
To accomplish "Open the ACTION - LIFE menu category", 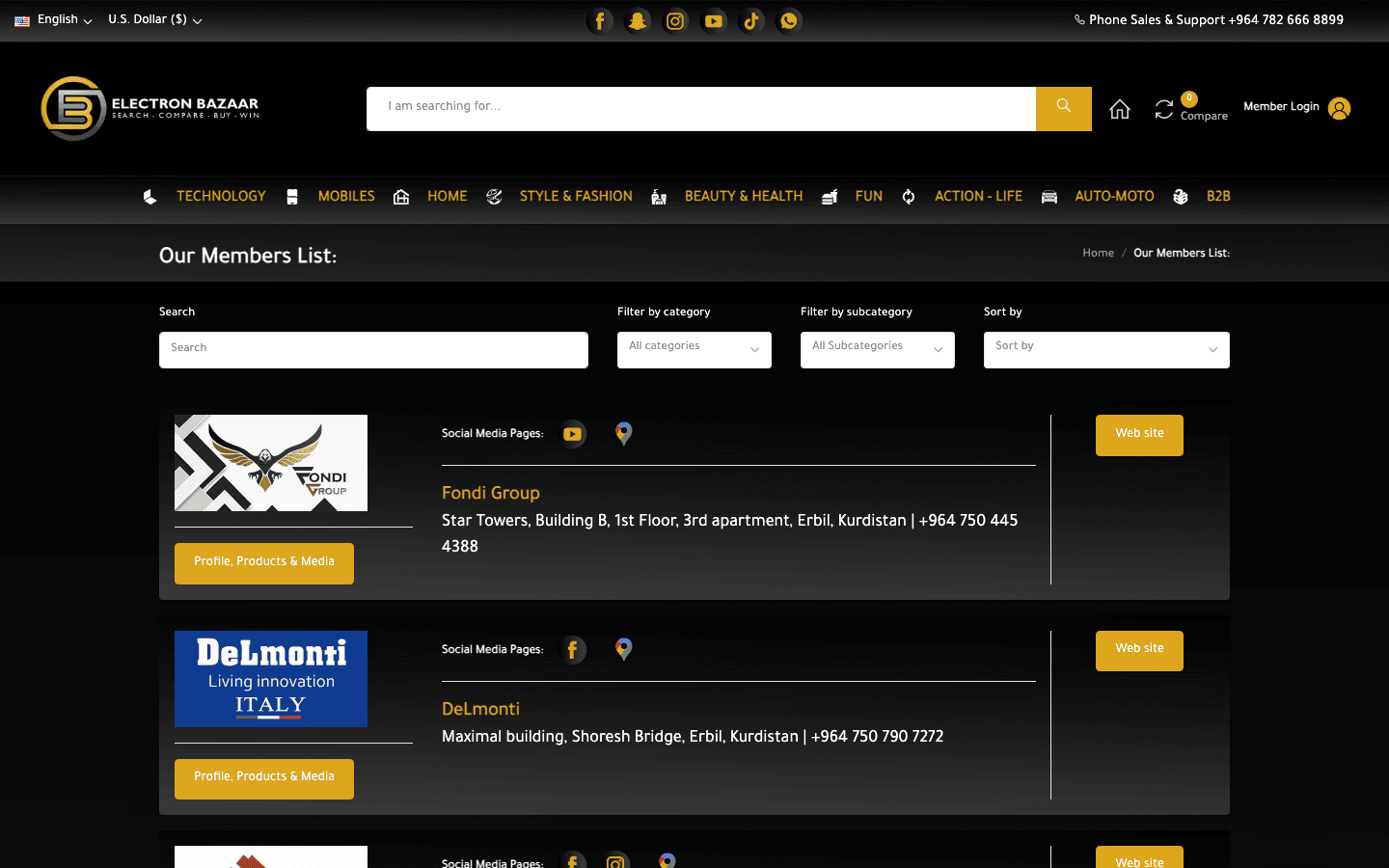I will point(978,197).
